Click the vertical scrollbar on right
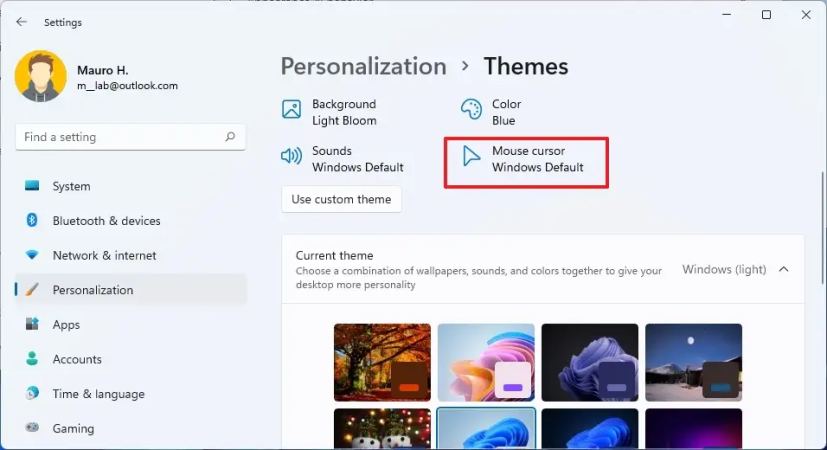Screen dimensions: 827x450 pyautogui.click(x=821, y=228)
